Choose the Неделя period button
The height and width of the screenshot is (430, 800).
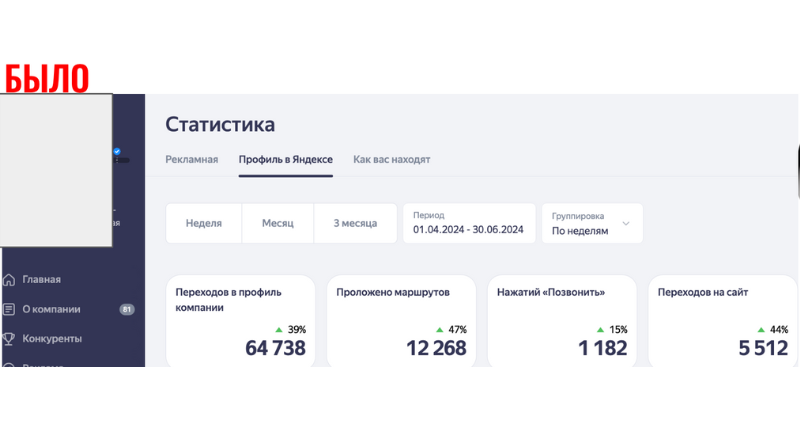[x=204, y=223]
